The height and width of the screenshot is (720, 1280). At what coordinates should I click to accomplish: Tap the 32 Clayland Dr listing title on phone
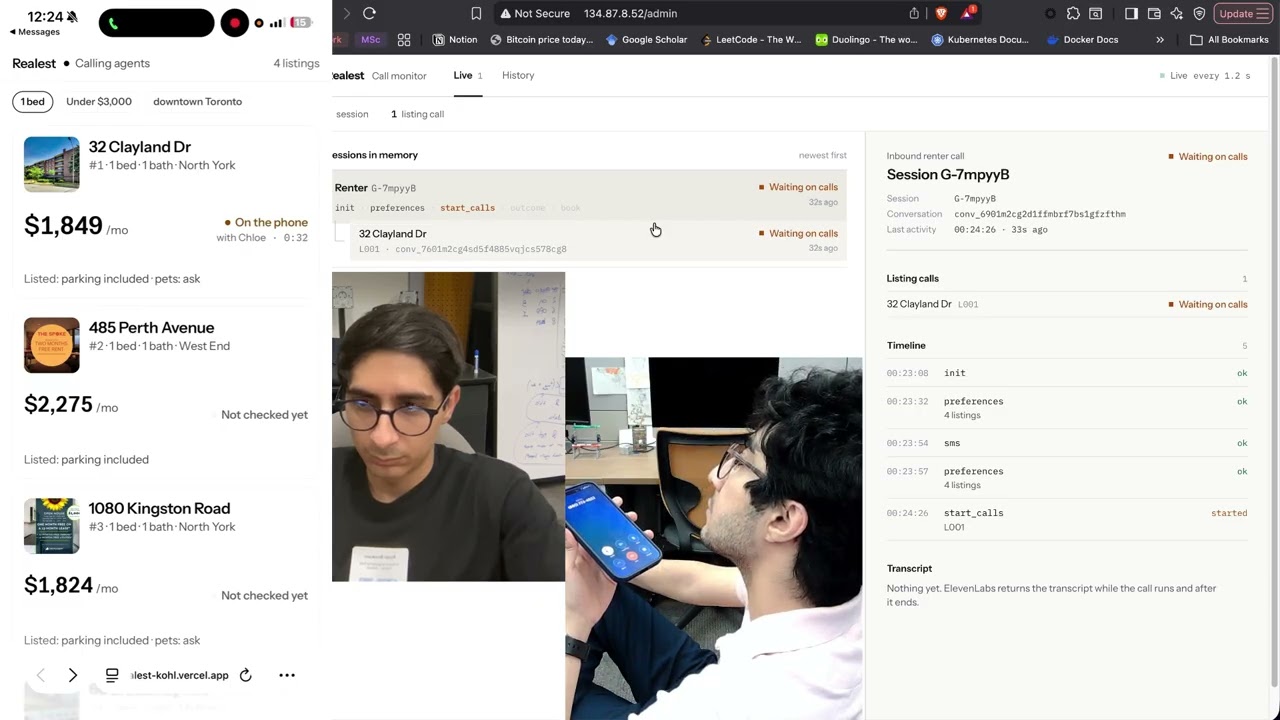click(139, 147)
